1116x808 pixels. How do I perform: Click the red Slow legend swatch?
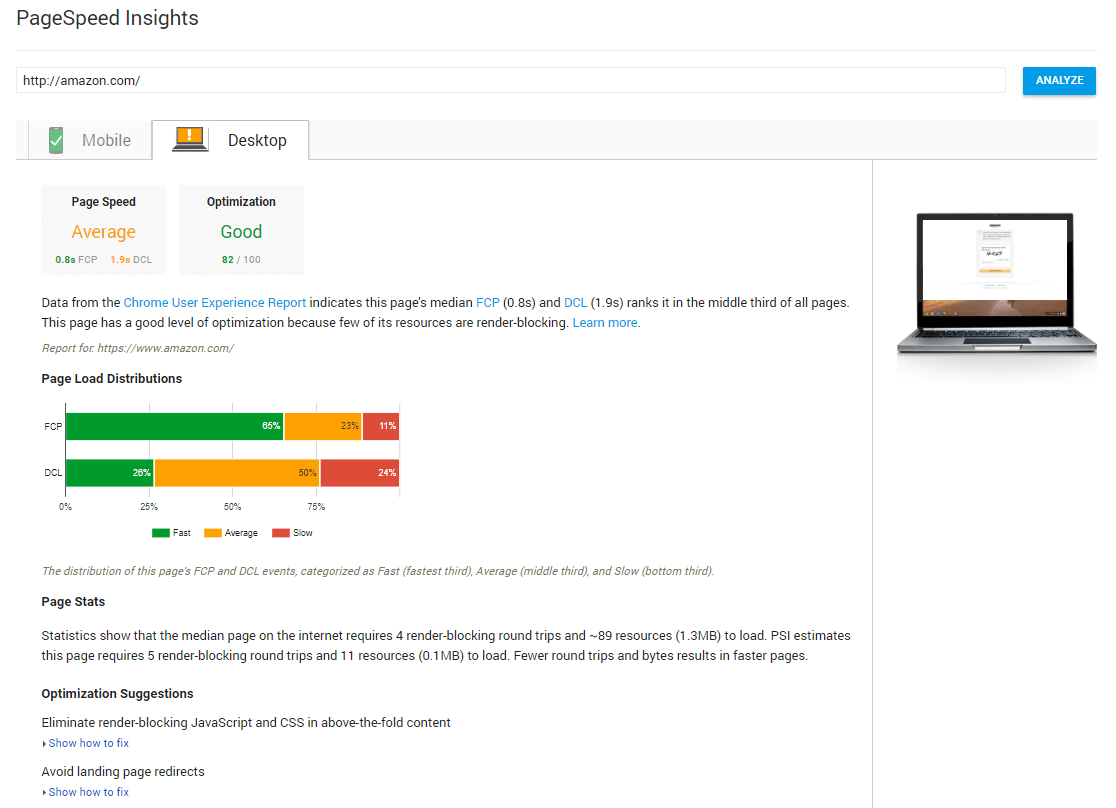pos(281,533)
